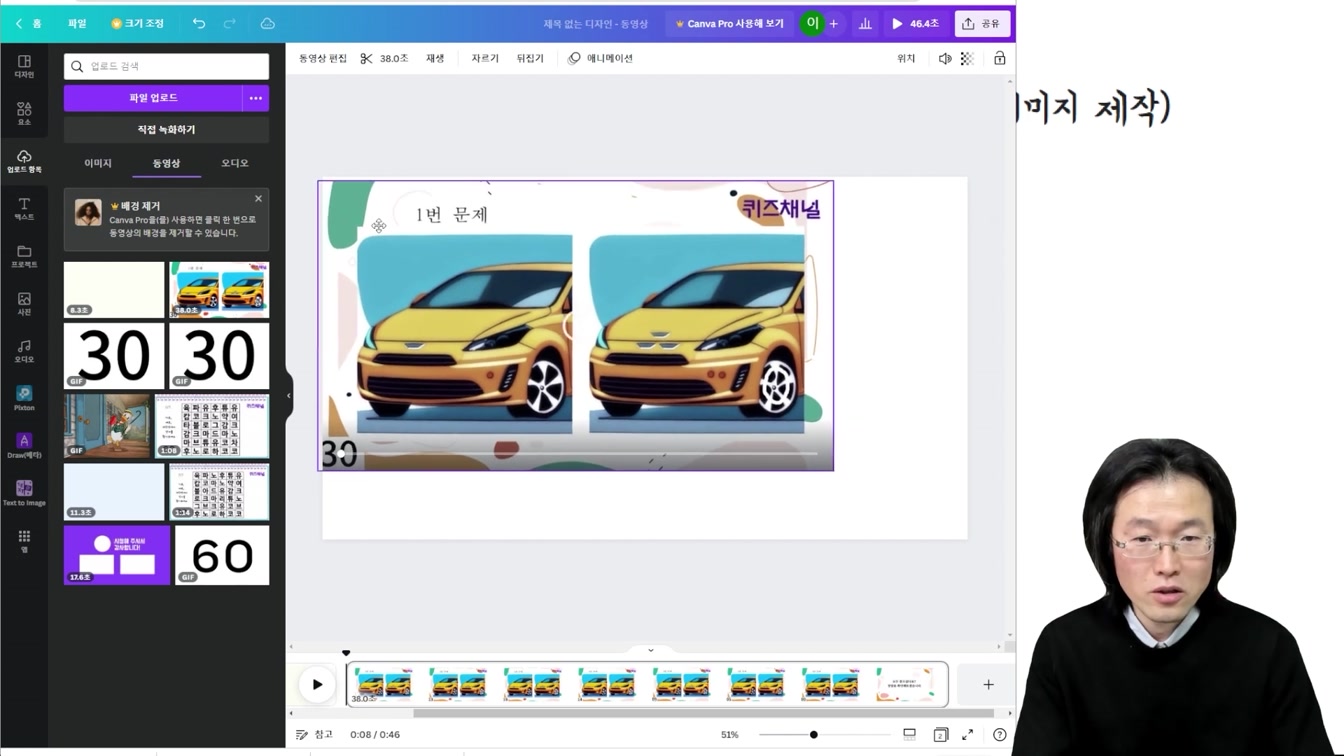
Task: Open the 파일 (File) menu
Action: click(x=77, y=23)
